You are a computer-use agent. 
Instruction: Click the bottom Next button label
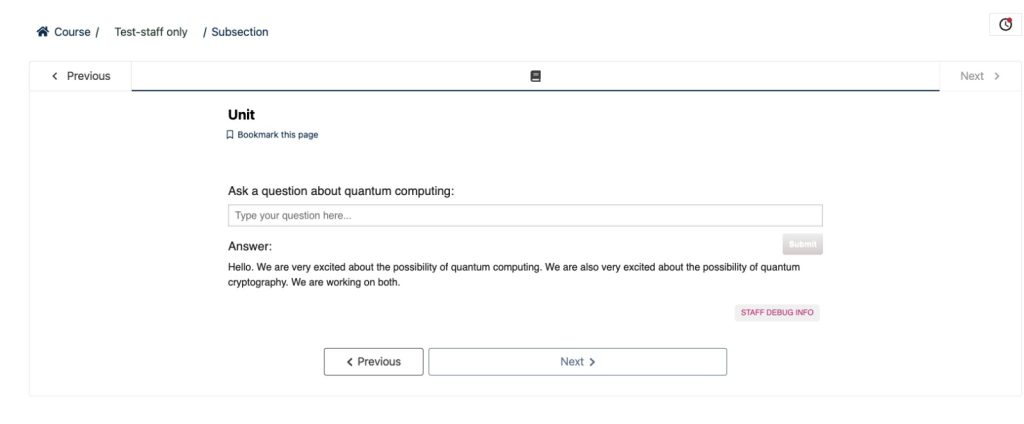pos(571,362)
